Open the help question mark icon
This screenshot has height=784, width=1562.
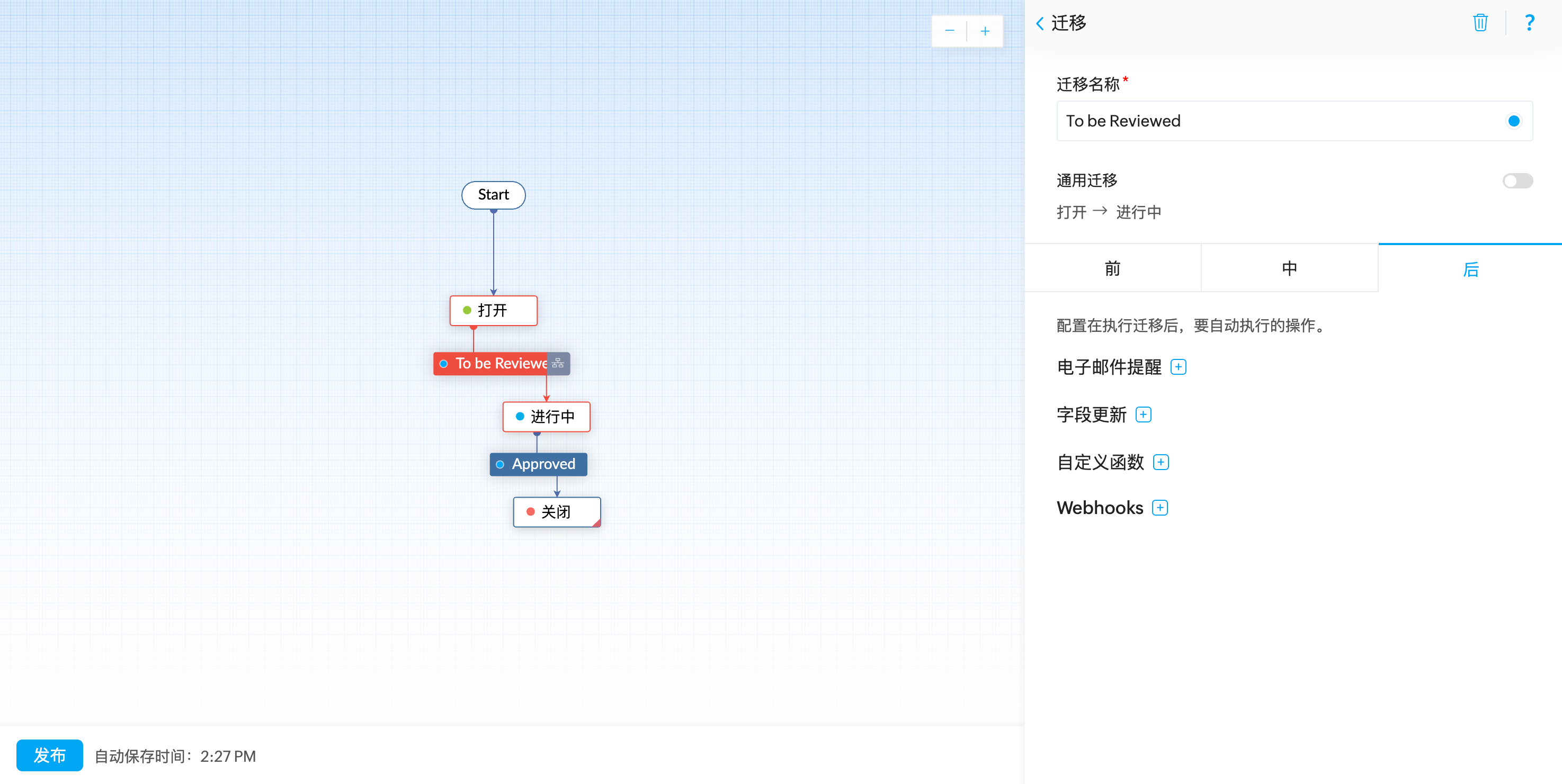(1529, 23)
